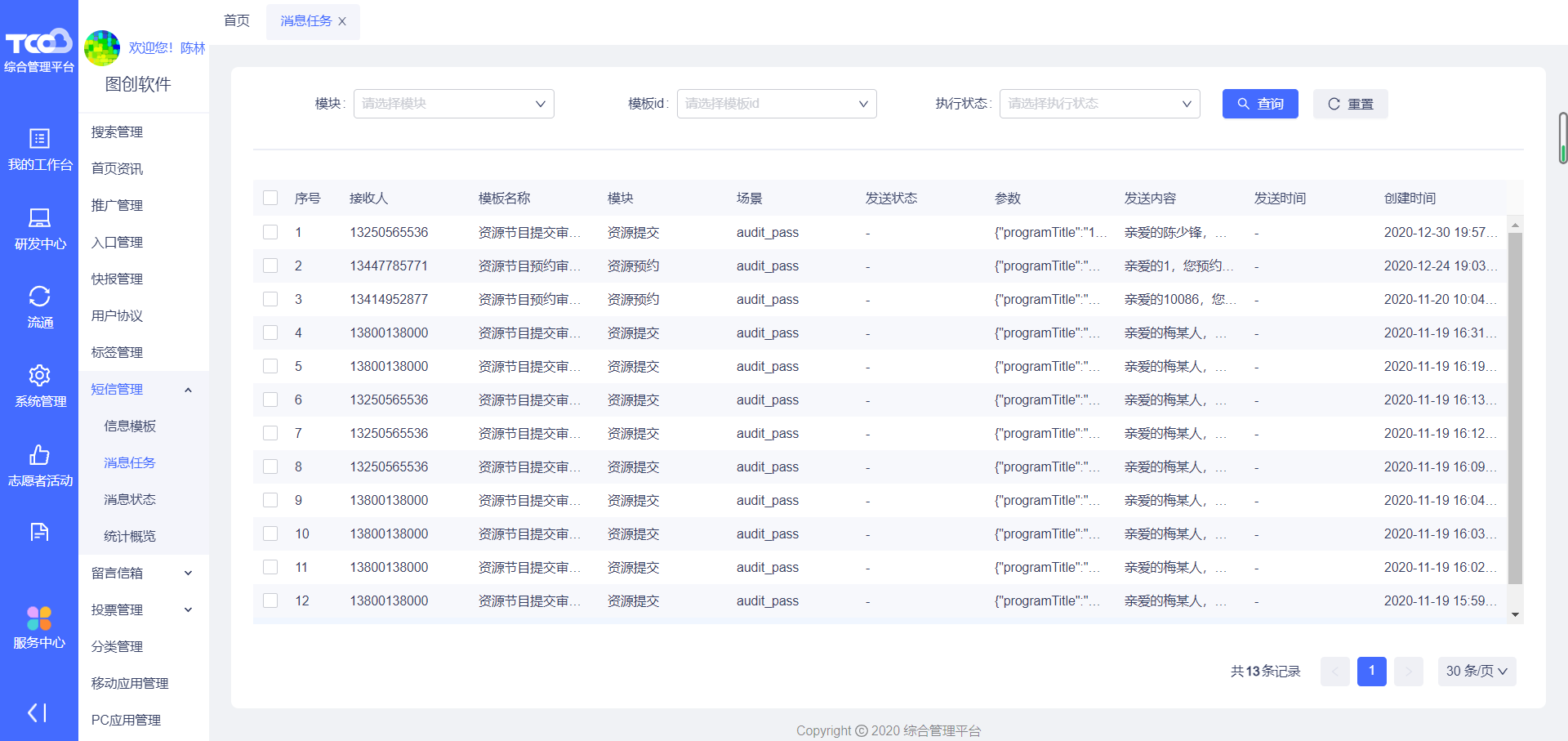Open PC应用管理 in side menu
Screen dimensions: 1568x741
pos(126,721)
